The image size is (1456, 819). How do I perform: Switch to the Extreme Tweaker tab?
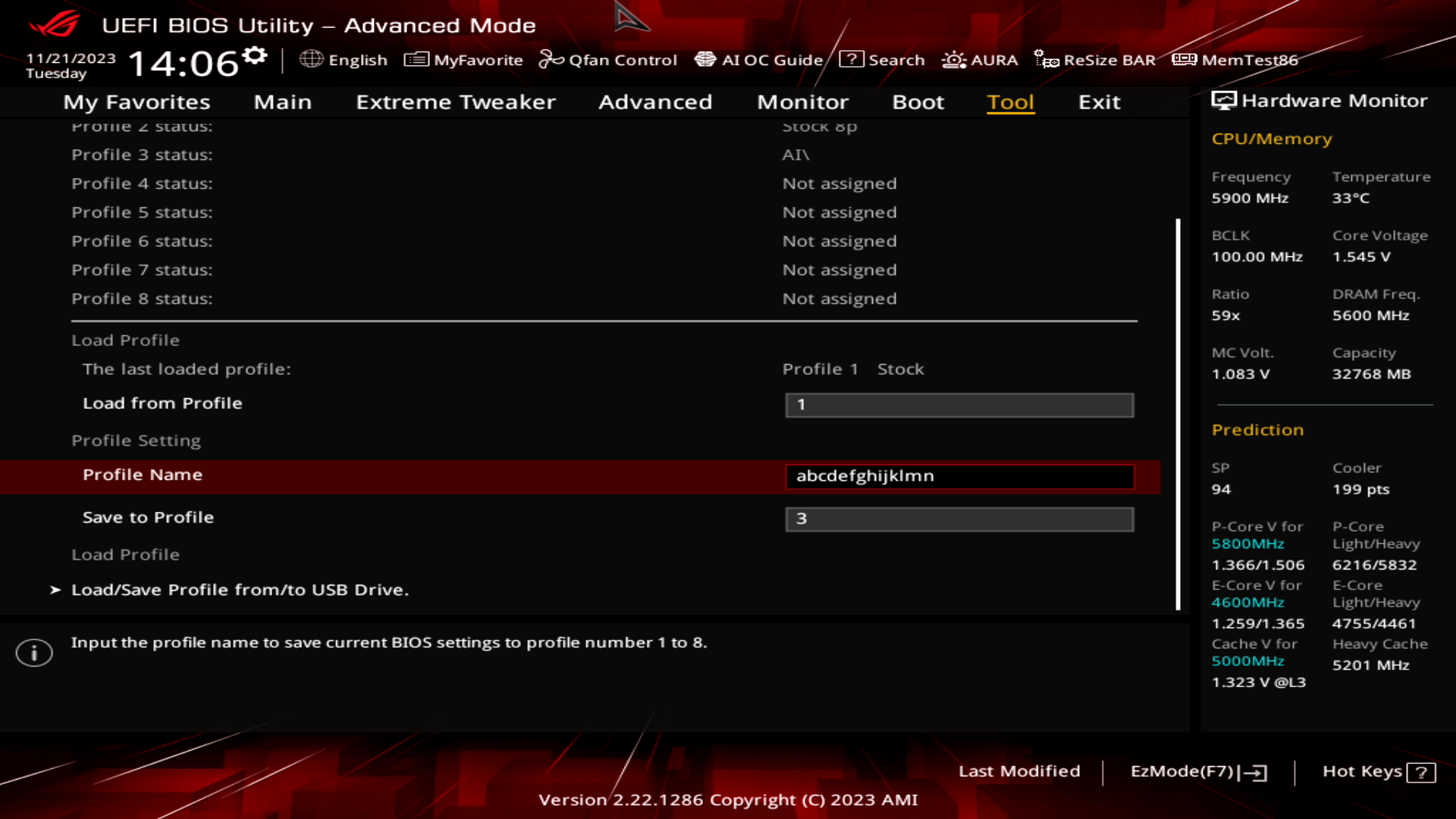tap(455, 102)
